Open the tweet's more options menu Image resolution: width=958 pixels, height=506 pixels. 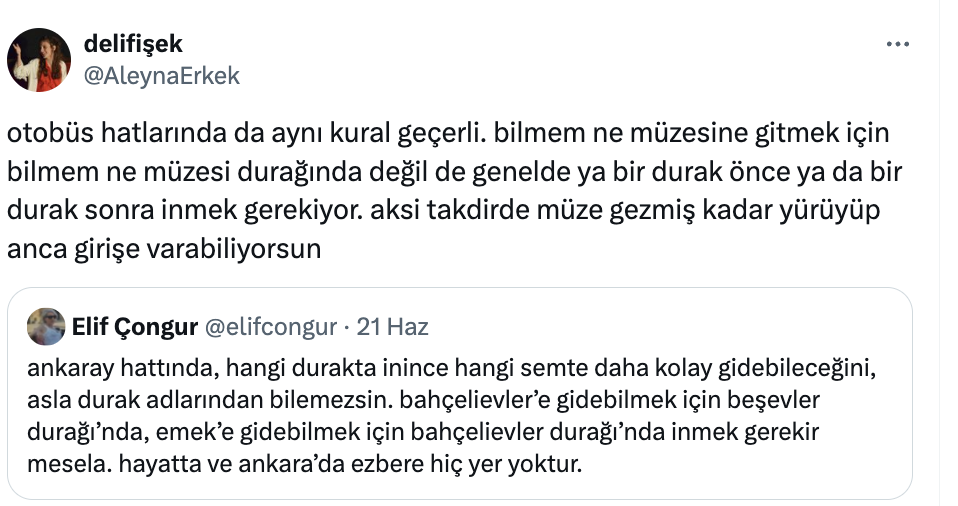[x=899, y=45]
